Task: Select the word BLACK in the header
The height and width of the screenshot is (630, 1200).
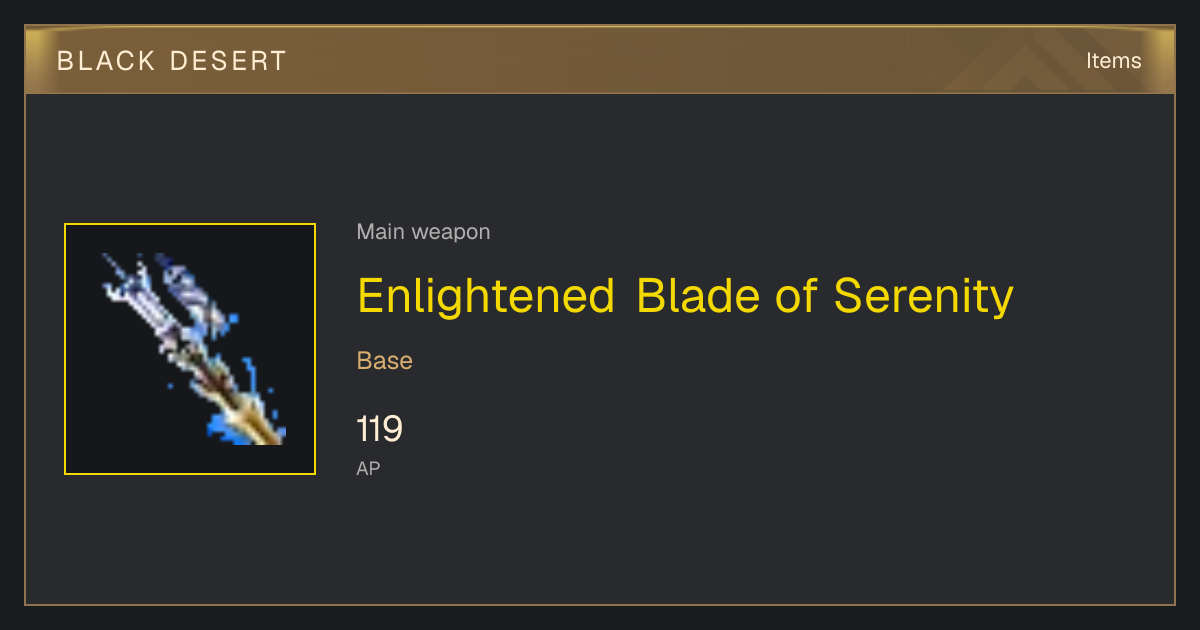Action: click(x=106, y=61)
